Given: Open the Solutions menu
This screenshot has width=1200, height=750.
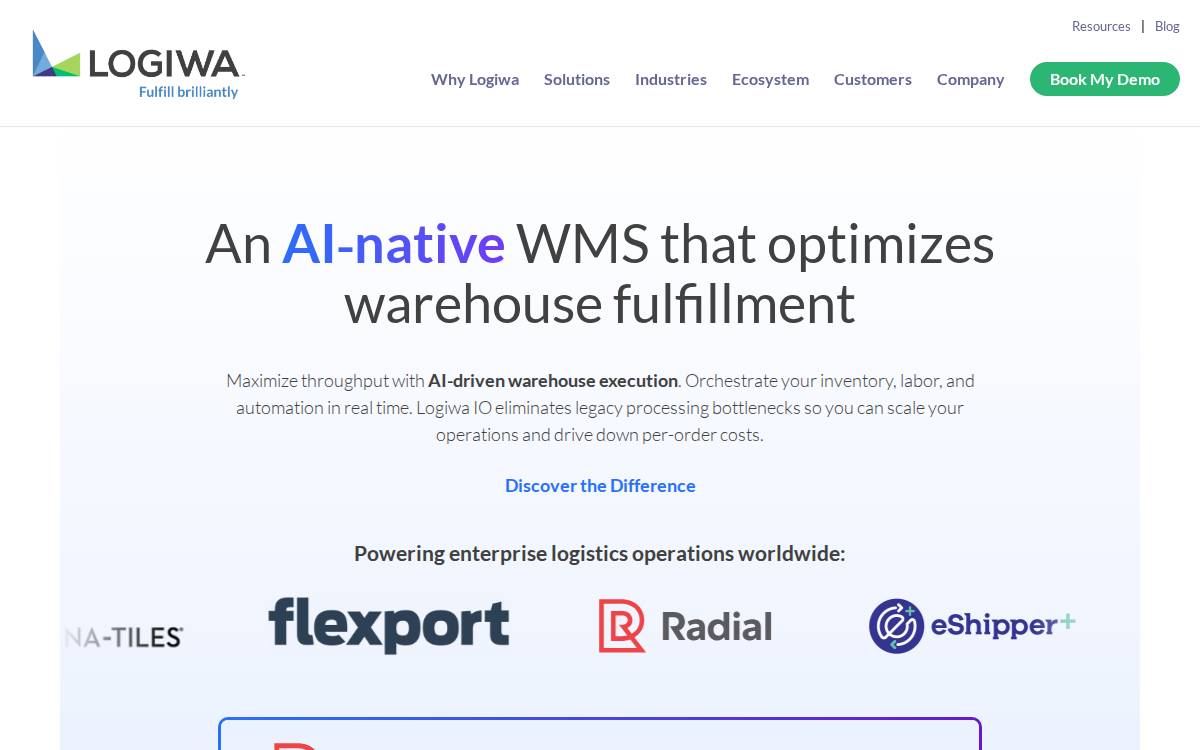Looking at the screenshot, I should [x=577, y=79].
